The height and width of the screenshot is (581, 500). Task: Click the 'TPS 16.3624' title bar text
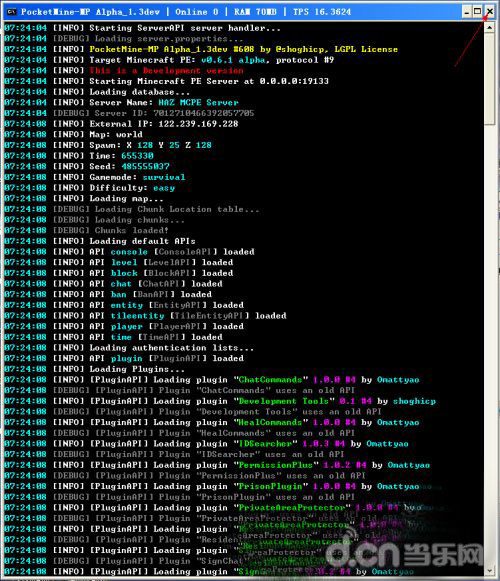322,12
